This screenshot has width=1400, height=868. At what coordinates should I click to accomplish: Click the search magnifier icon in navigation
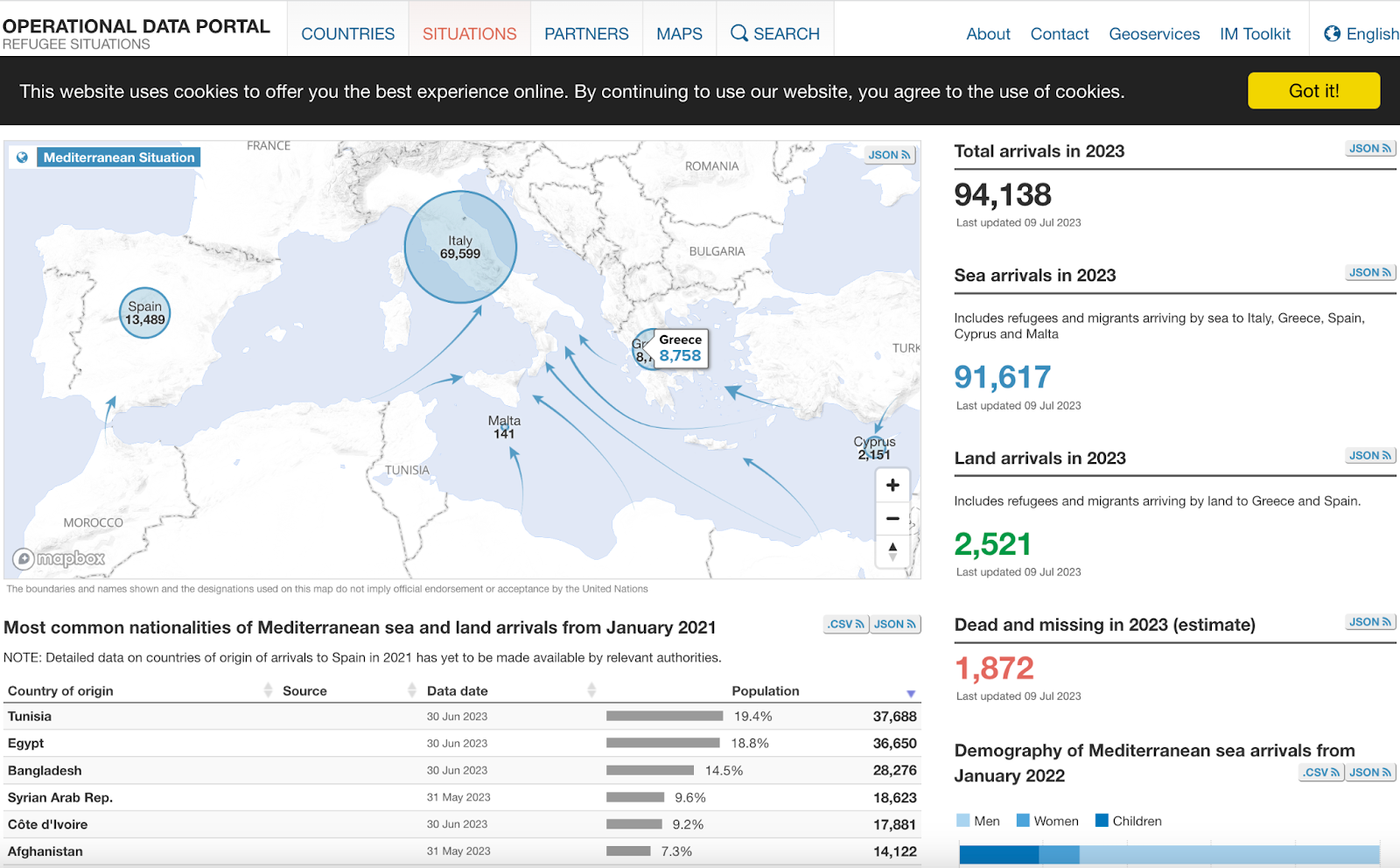[739, 33]
